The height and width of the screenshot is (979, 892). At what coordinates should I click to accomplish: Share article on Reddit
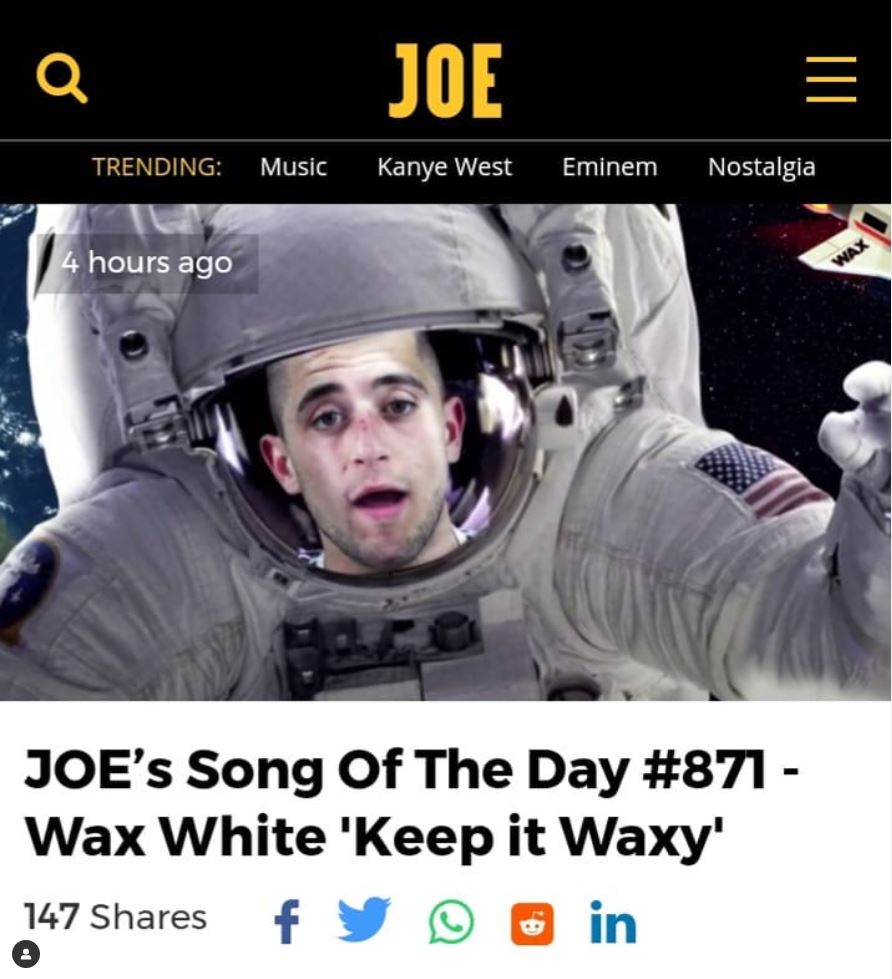[532, 923]
